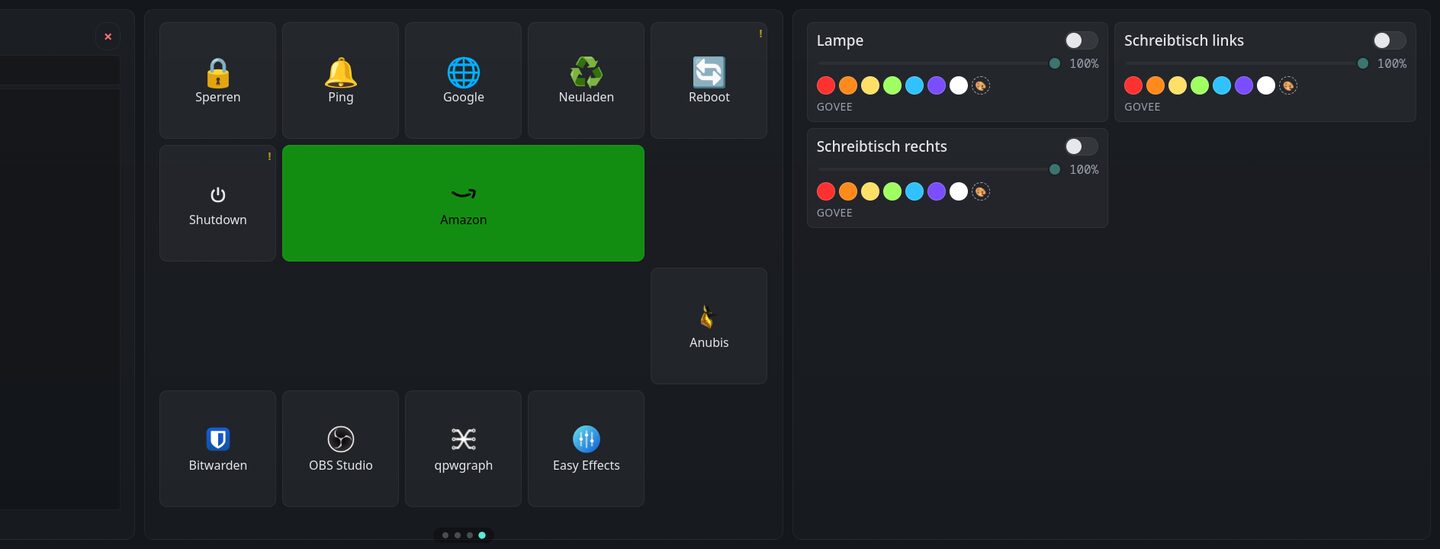Set Schreibtisch rechts color to yellow
This screenshot has width=1440, height=549.
pyautogui.click(x=870, y=191)
